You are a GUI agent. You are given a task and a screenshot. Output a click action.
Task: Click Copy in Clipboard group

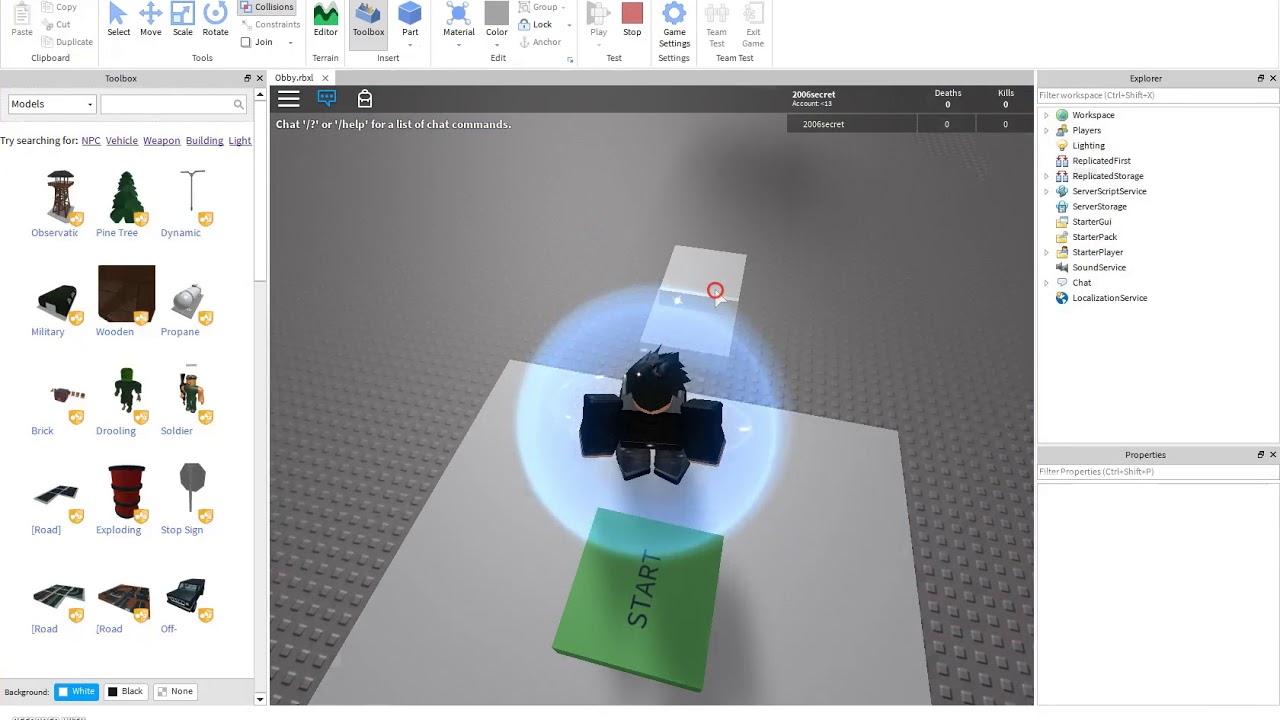click(59, 7)
